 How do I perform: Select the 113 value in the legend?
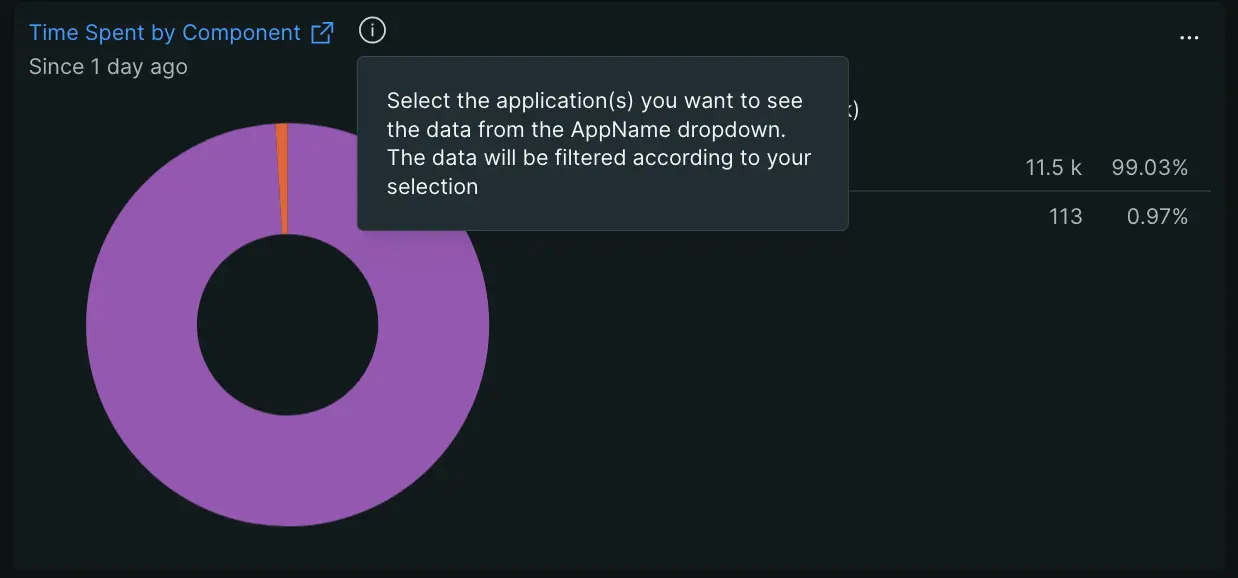(1065, 217)
